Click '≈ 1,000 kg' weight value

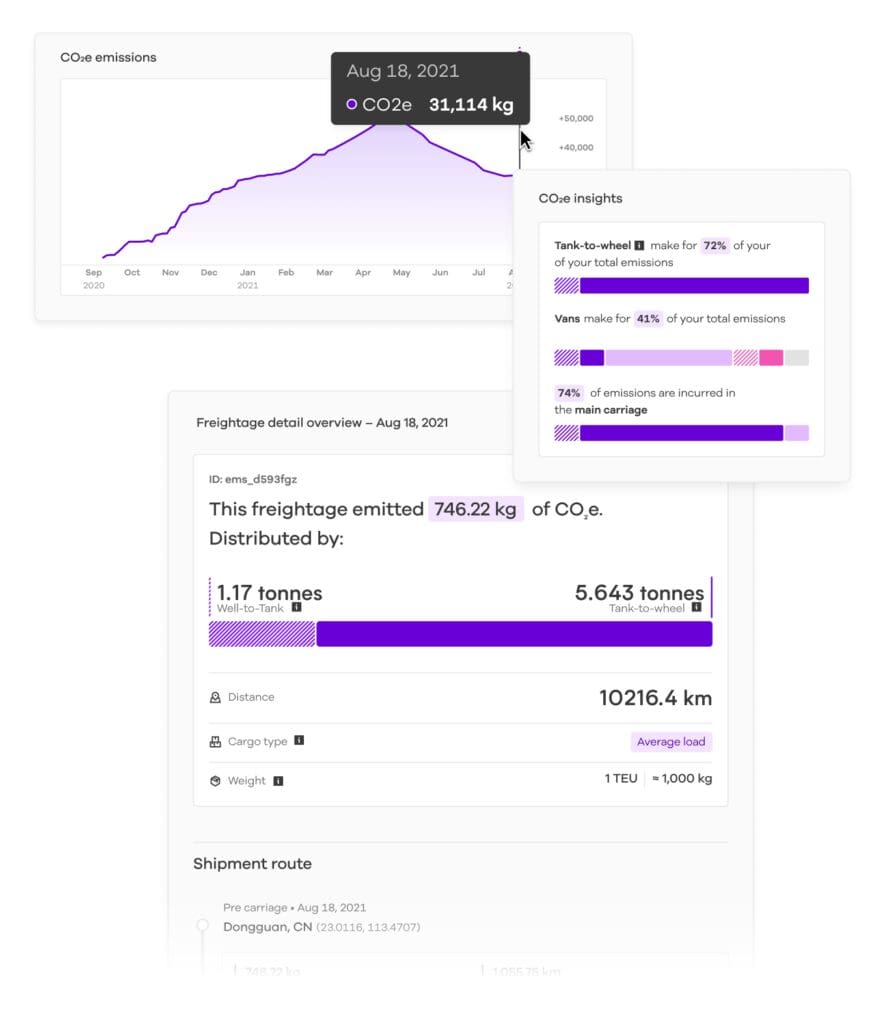coord(682,778)
